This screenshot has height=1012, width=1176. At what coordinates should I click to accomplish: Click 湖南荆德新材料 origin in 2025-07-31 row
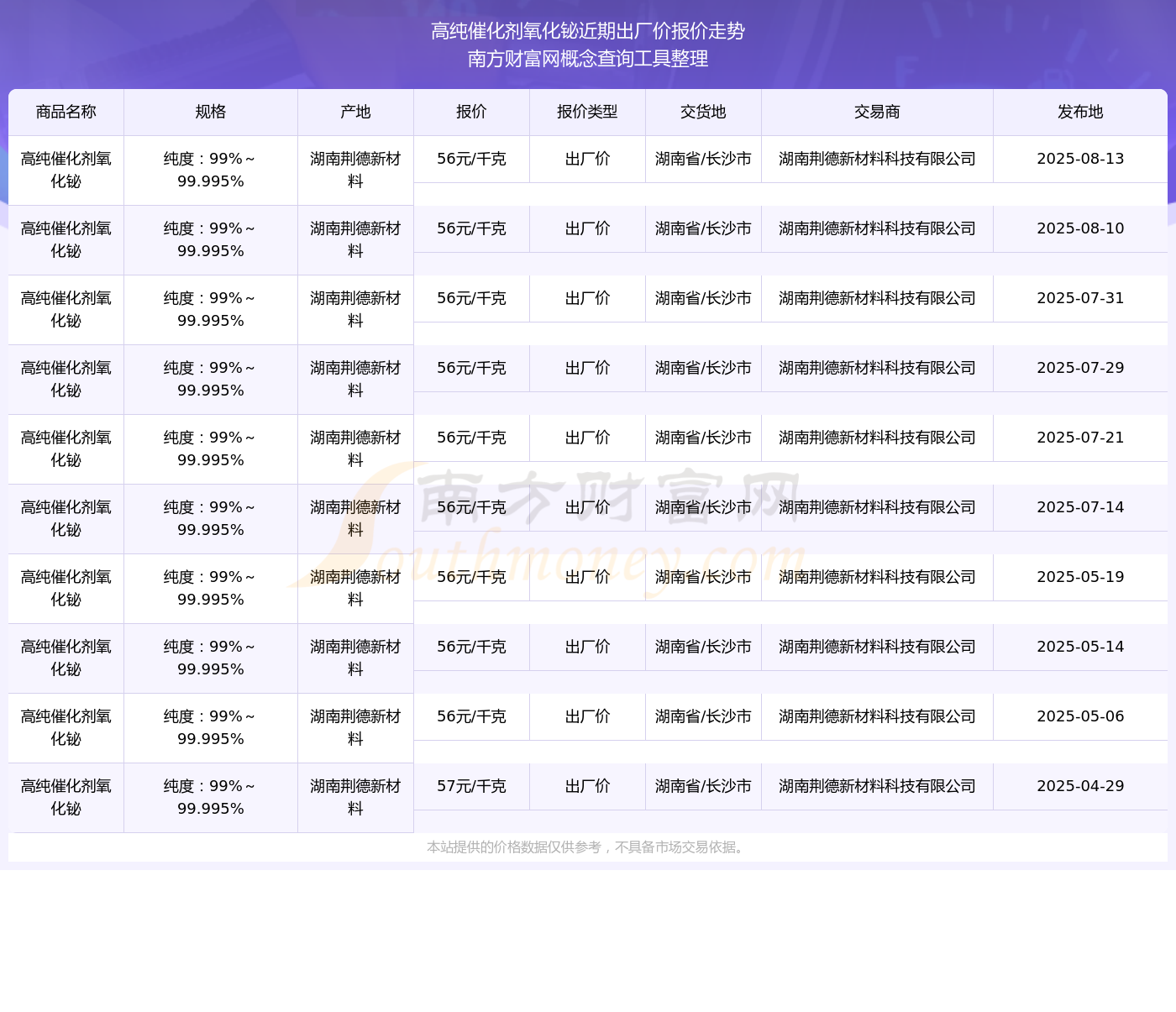pyautogui.click(x=355, y=310)
